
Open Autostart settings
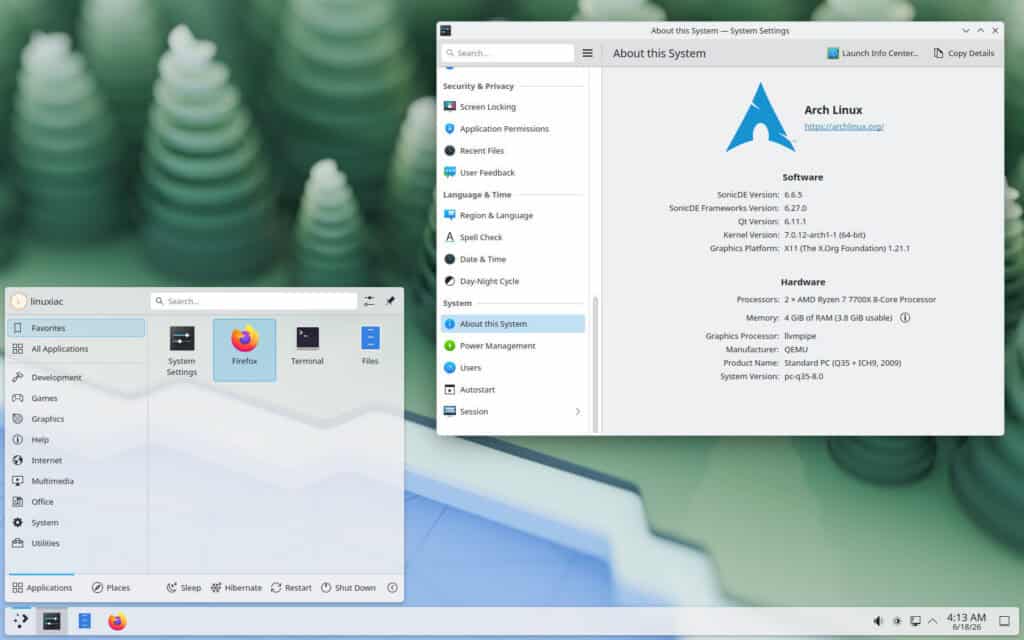tap(513, 389)
